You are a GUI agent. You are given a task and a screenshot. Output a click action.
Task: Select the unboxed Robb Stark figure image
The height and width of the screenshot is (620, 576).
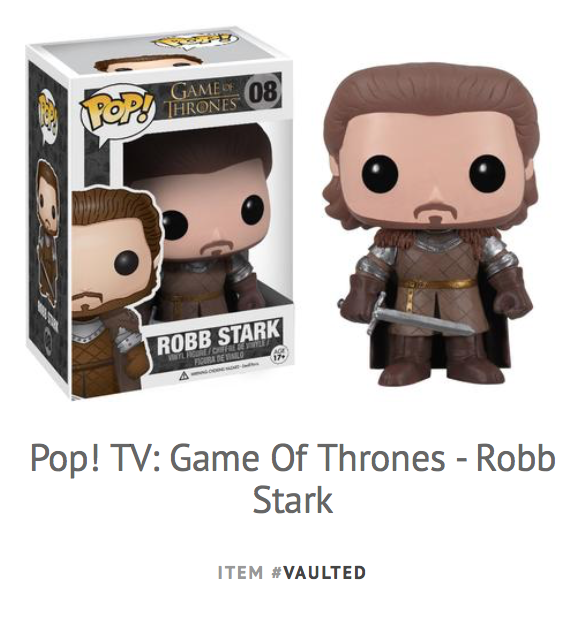point(429,223)
